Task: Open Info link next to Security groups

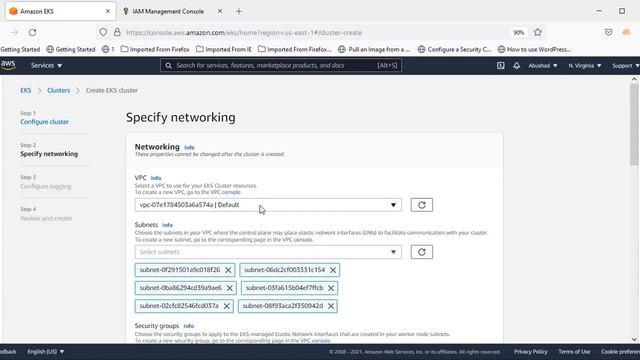Action: tap(189, 326)
